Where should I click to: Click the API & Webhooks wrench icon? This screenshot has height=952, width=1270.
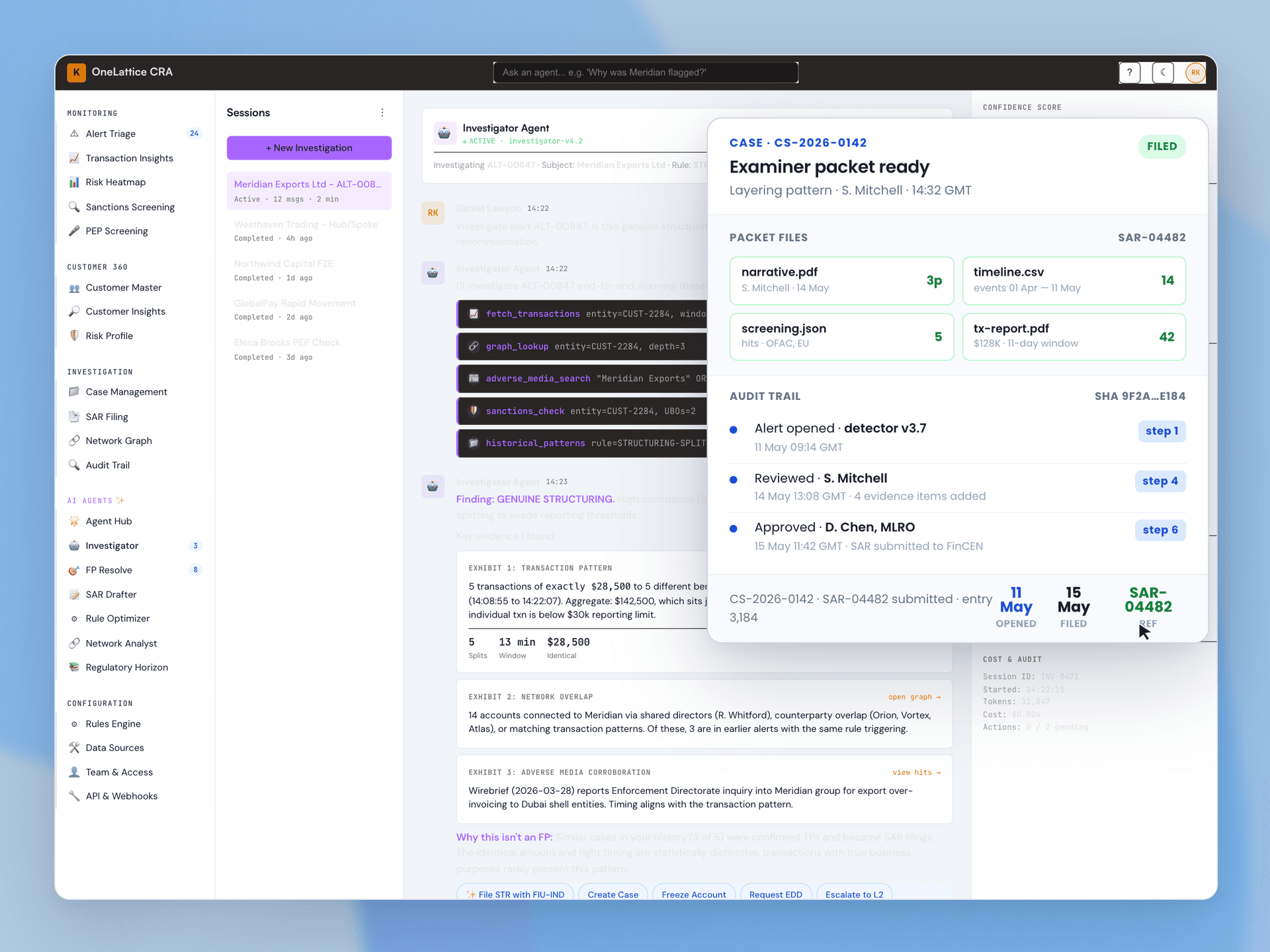[x=74, y=796]
